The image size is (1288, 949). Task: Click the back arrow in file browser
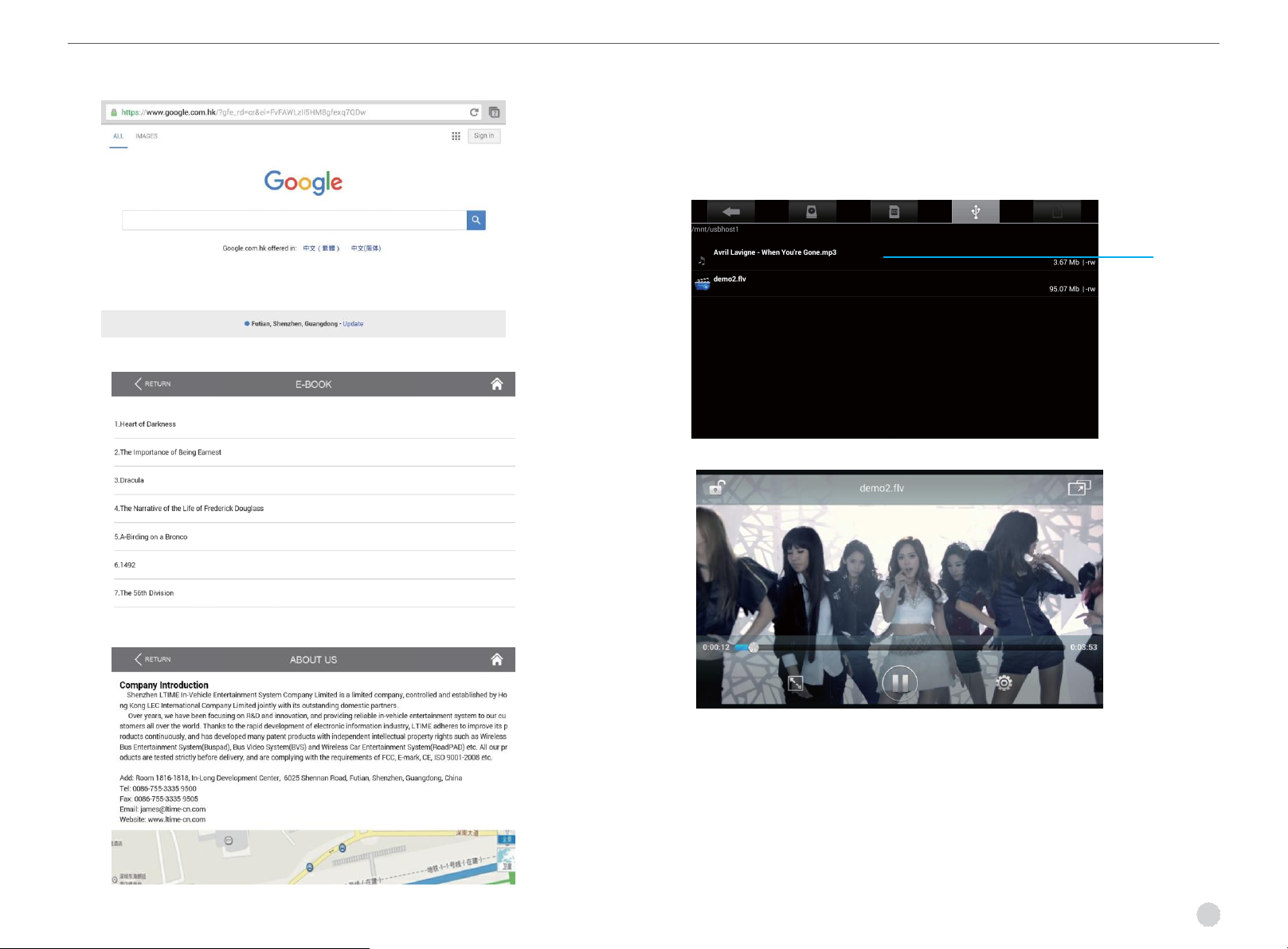click(x=731, y=212)
